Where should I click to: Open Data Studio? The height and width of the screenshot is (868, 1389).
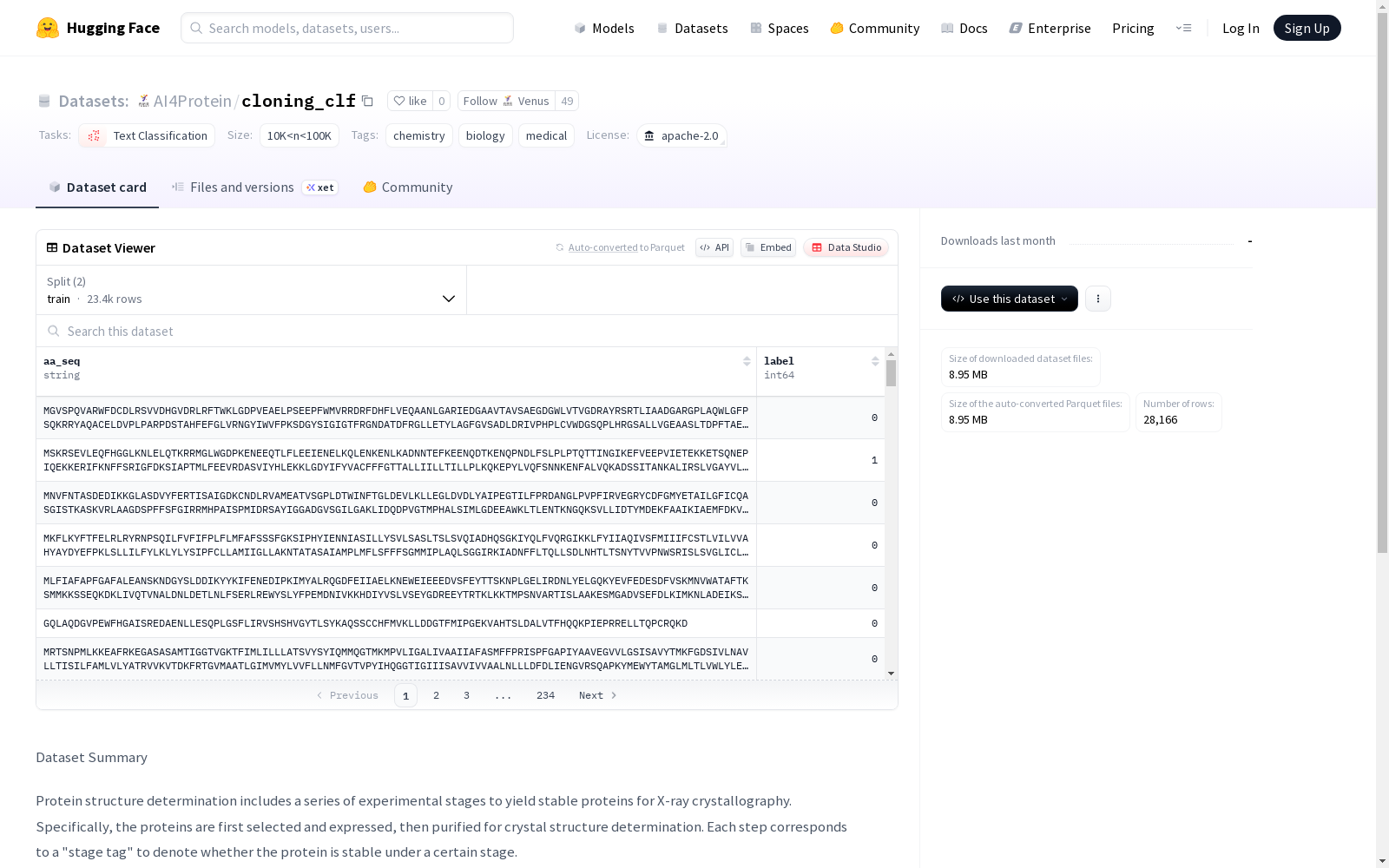[x=846, y=247]
